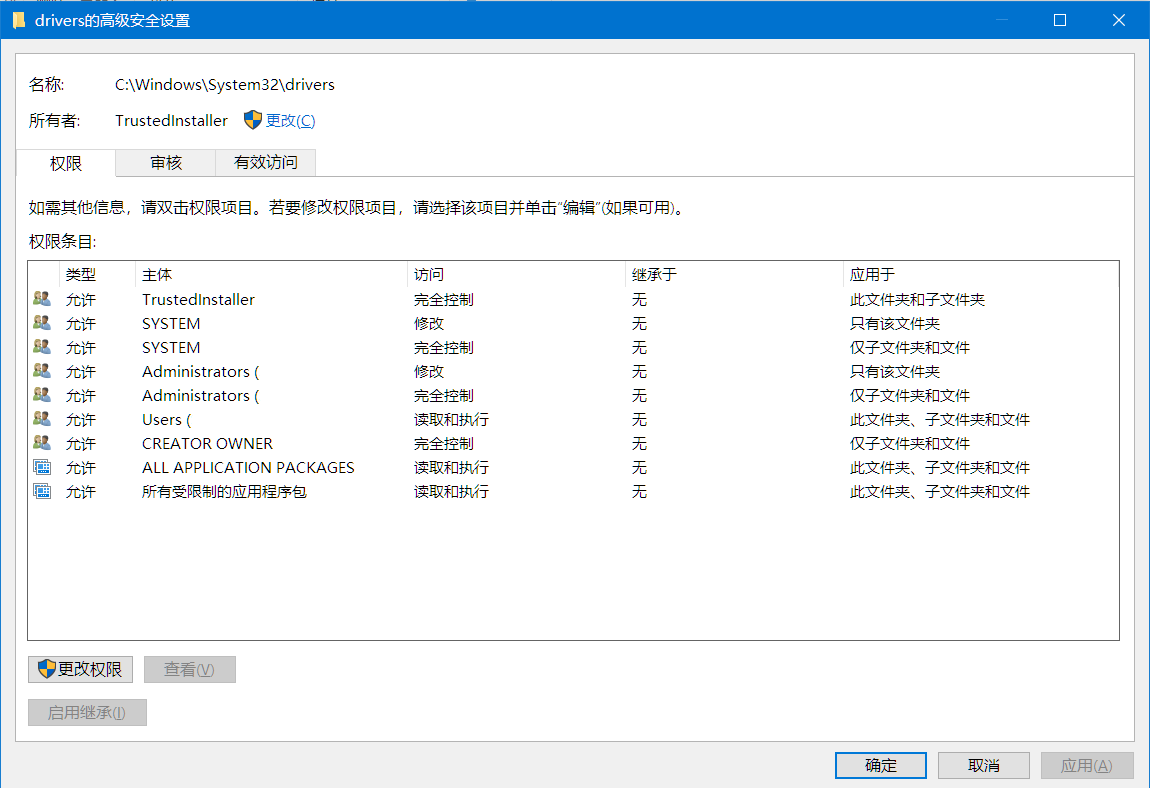Click the 启用继承 button
The image size is (1150, 788).
[87, 712]
